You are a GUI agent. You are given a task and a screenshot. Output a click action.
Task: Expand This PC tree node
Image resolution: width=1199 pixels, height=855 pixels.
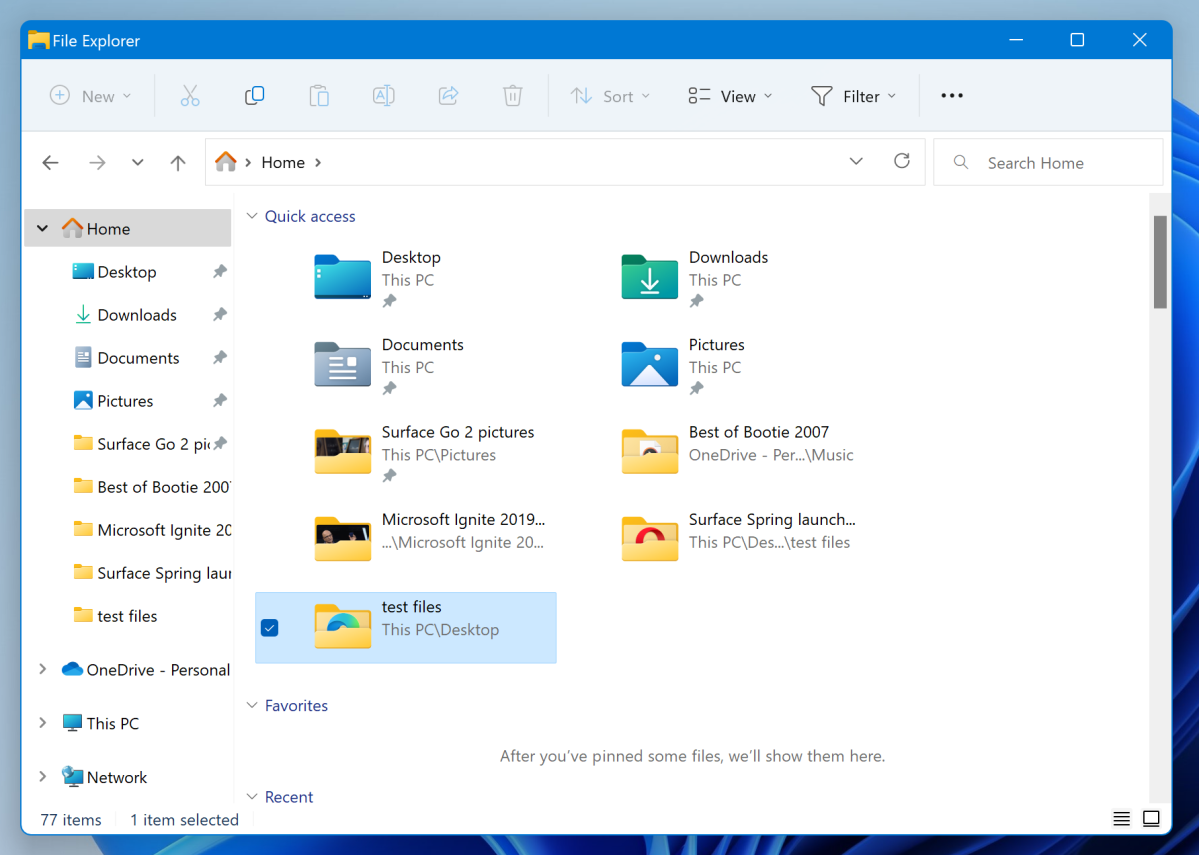coord(43,723)
